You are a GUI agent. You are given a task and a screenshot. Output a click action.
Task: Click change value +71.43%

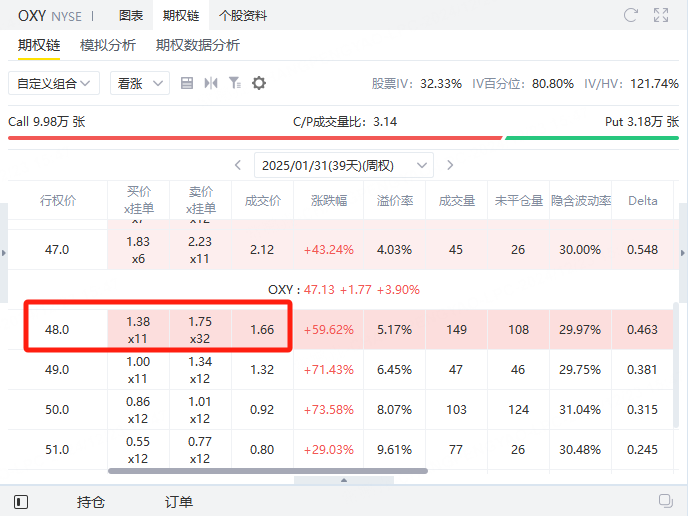(x=329, y=369)
